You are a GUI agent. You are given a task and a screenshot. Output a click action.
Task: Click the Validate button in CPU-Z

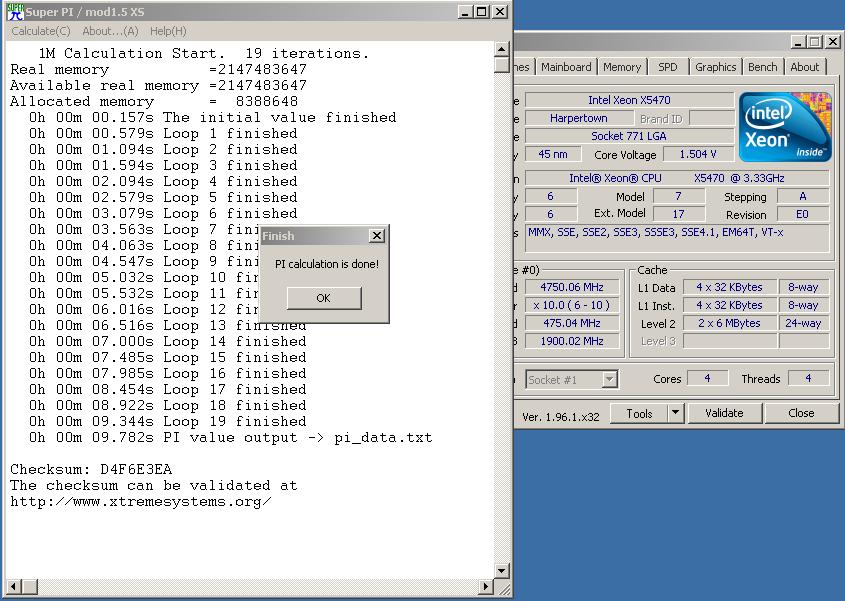(x=724, y=413)
